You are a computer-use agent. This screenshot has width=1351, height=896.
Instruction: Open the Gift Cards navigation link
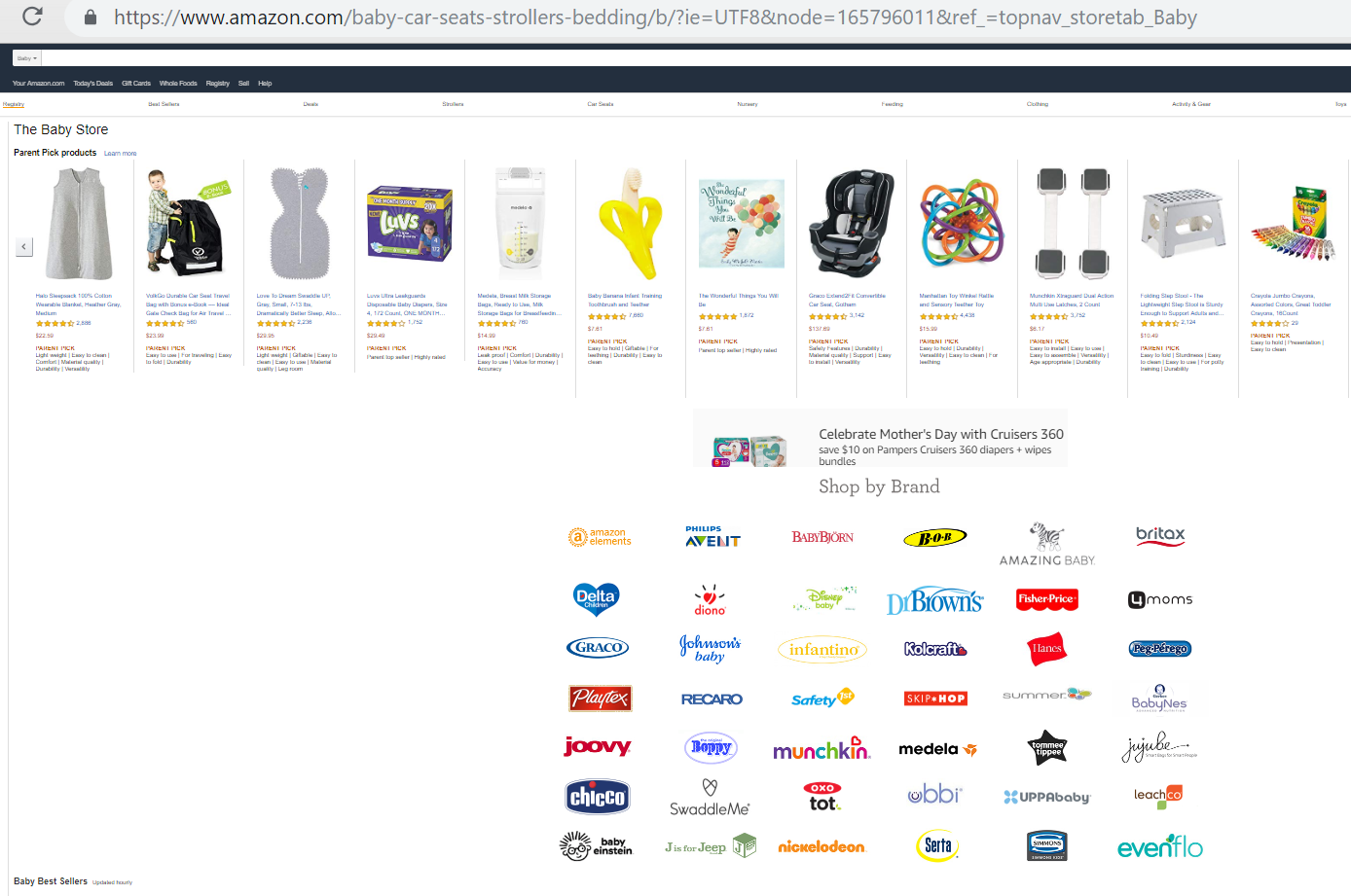(136, 84)
